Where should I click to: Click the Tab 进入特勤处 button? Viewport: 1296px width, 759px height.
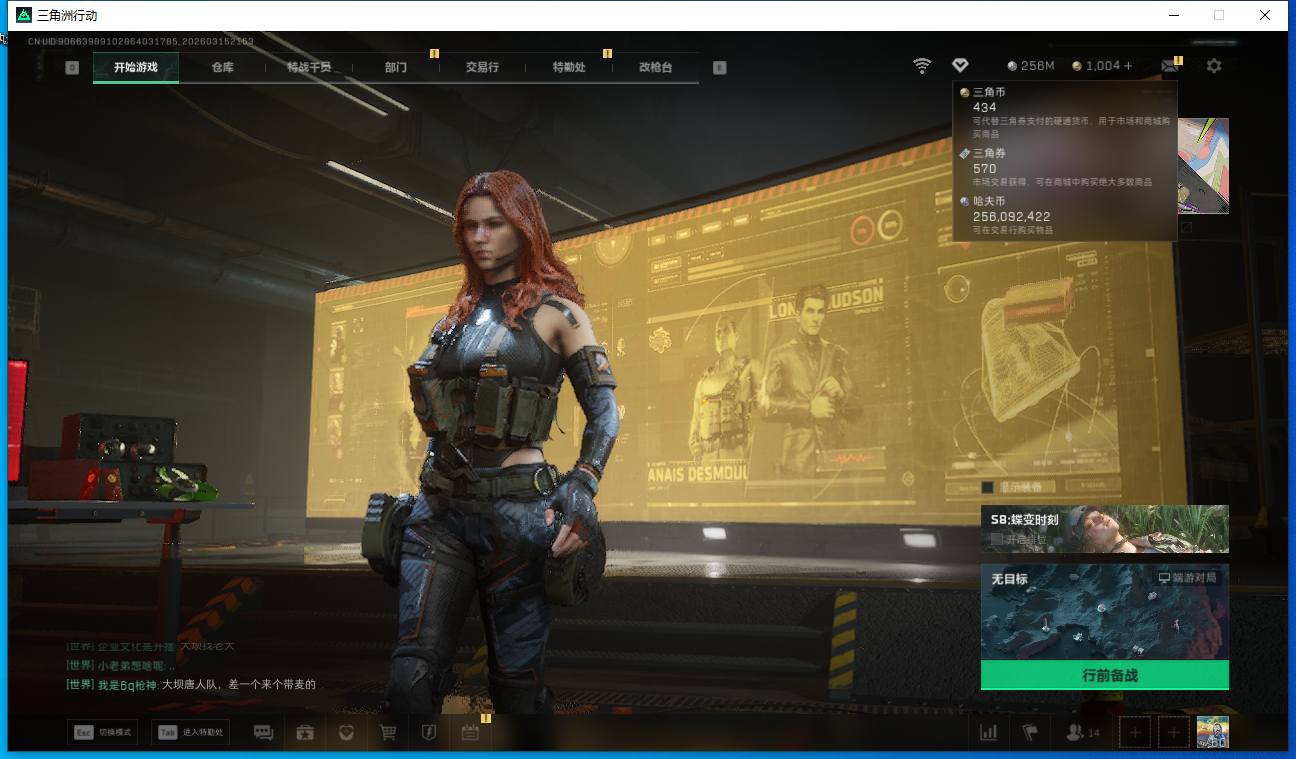[x=190, y=732]
